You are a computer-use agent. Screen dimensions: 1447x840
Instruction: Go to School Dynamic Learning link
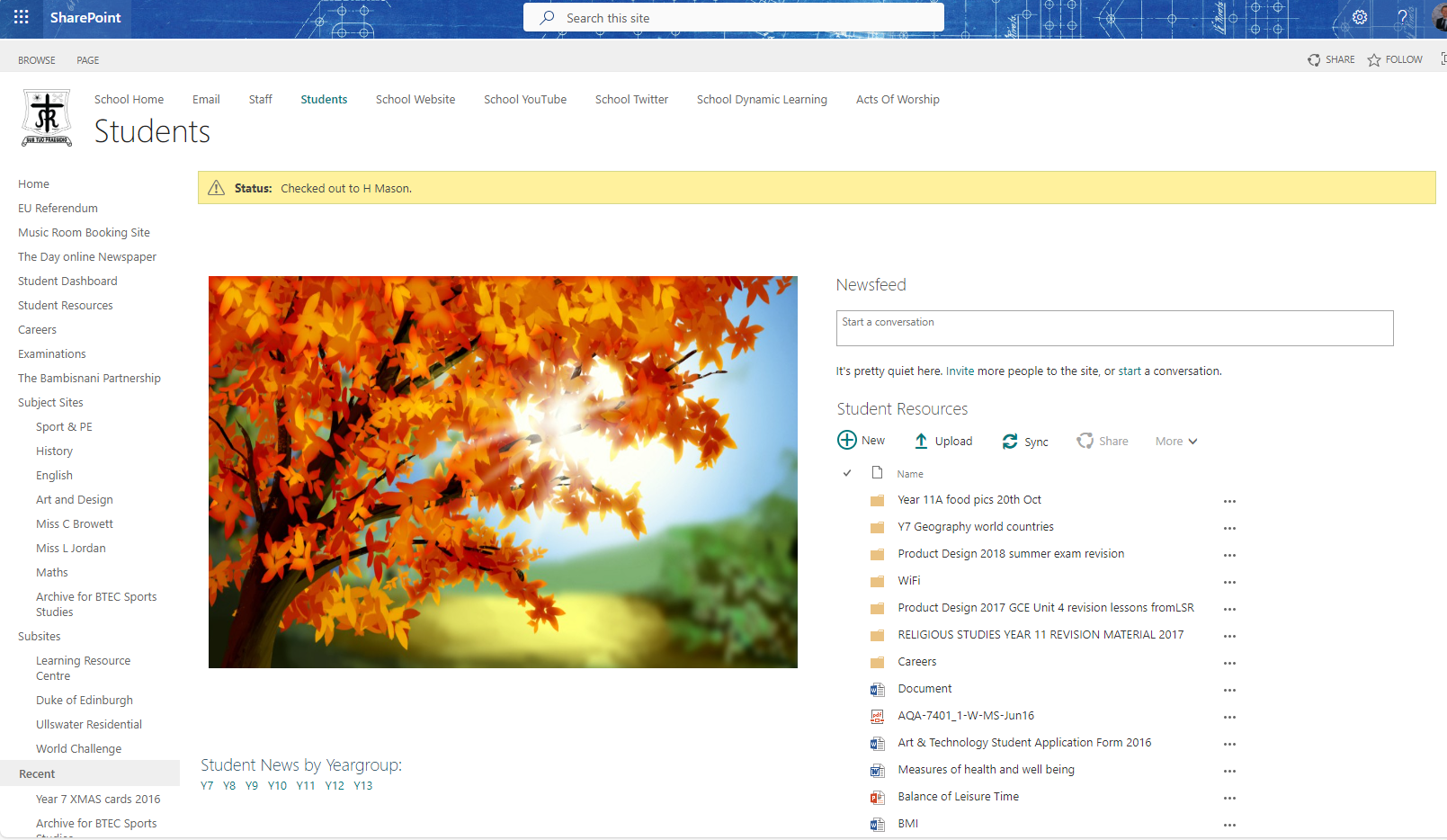[x=762, y=99]
